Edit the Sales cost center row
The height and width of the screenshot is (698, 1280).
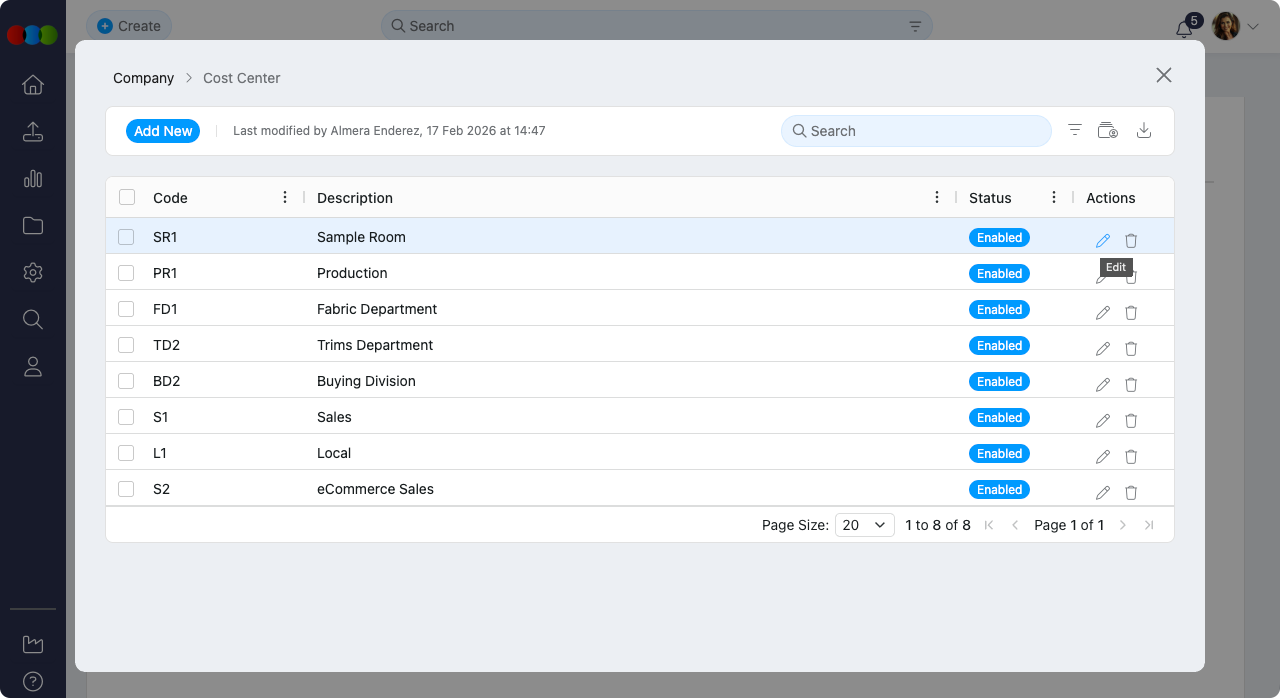[1103, 420]
